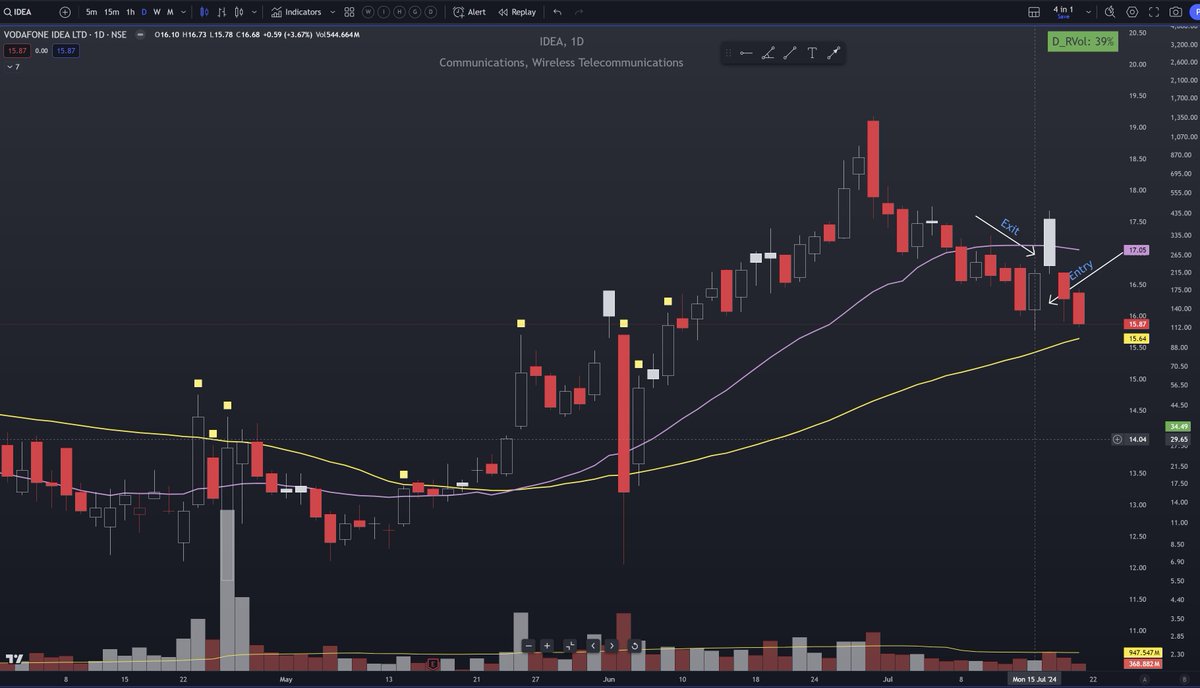Zoom out chart with minus button
The image size is (1200, 688).
[529, 646]
